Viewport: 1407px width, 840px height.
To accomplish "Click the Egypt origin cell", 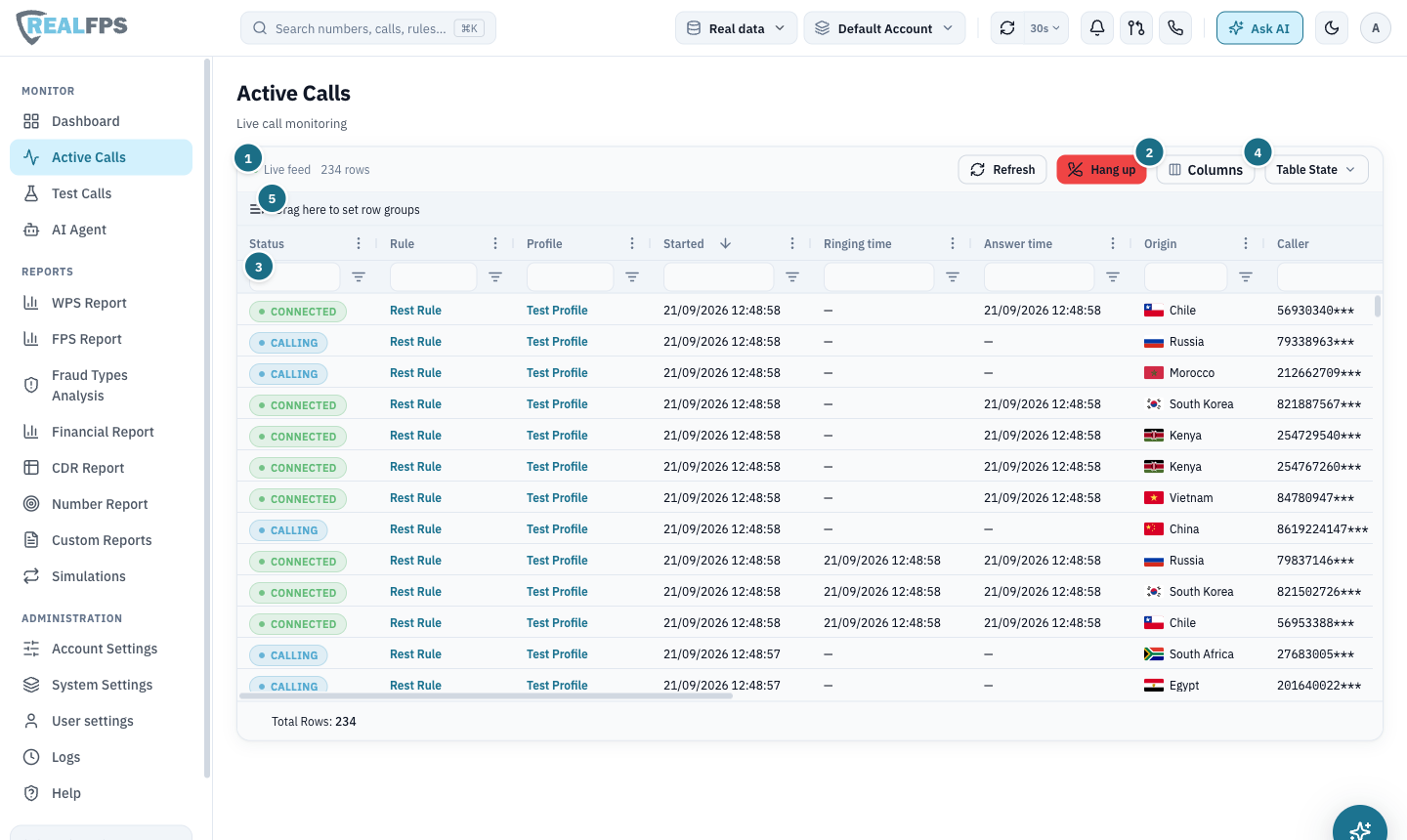I will point(1172,686).
